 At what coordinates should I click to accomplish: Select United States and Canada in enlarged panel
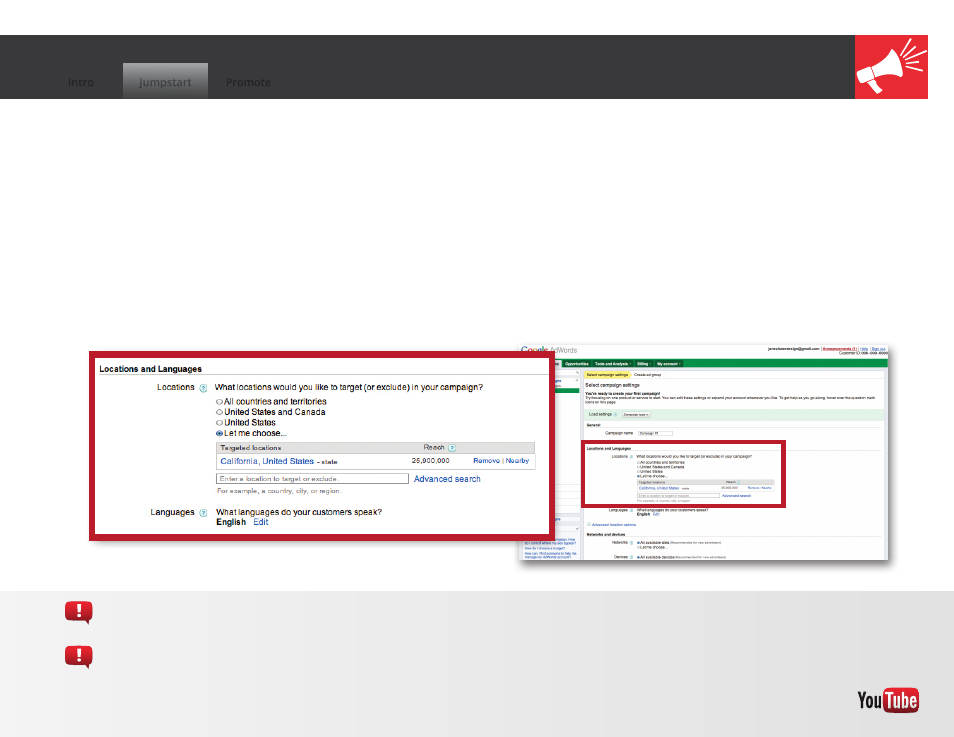tap(220, 412)
